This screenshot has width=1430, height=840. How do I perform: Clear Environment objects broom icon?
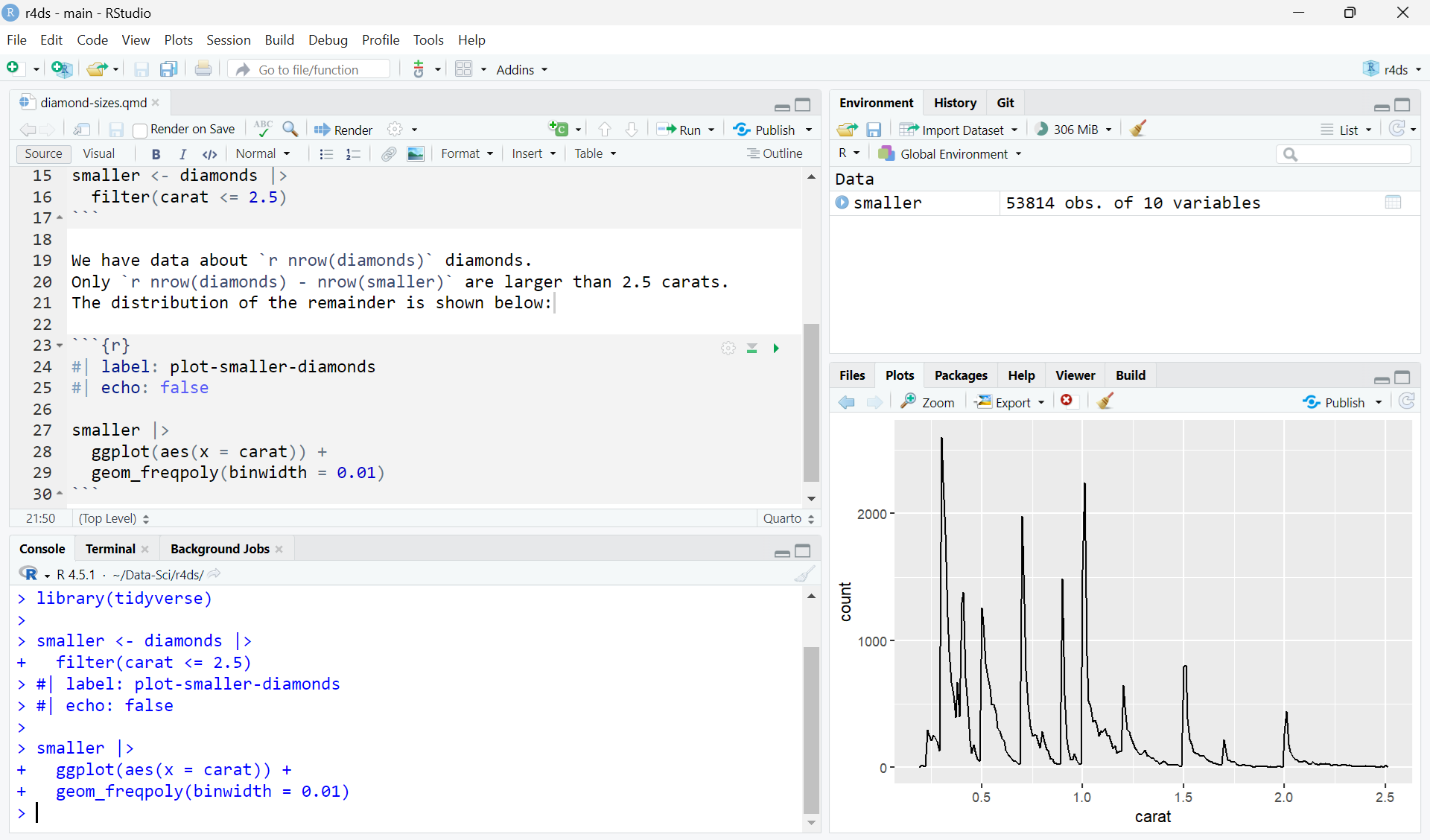click(x=1138, y=129)
